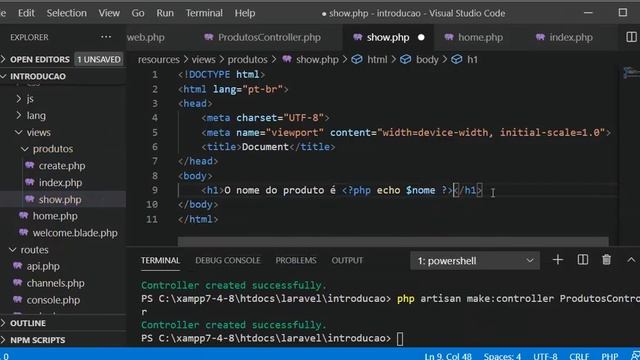Click the body symbol icon in breadcrumb
640x360 pixels.
pos(405,59)
